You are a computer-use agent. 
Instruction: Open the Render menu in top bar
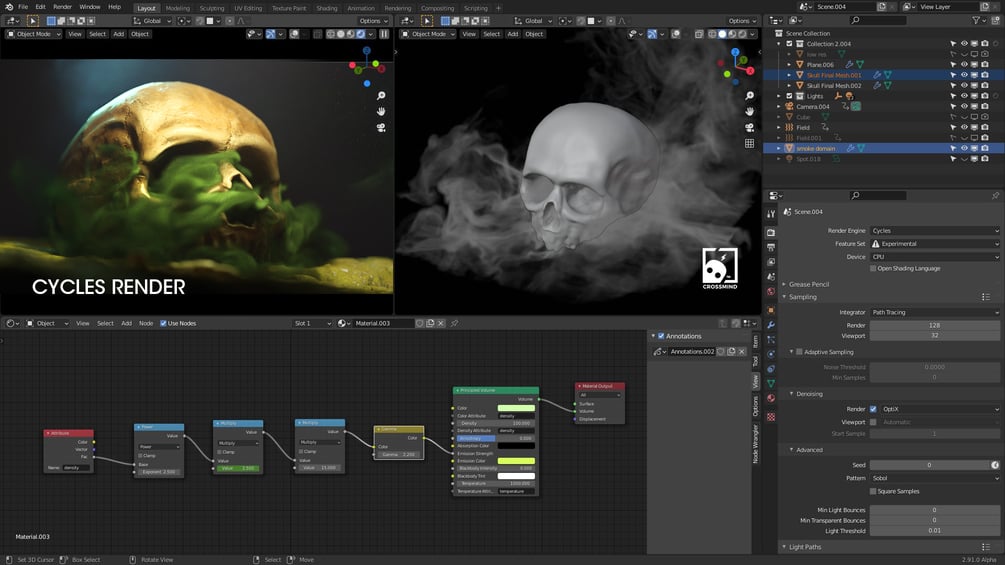[62, 7]
